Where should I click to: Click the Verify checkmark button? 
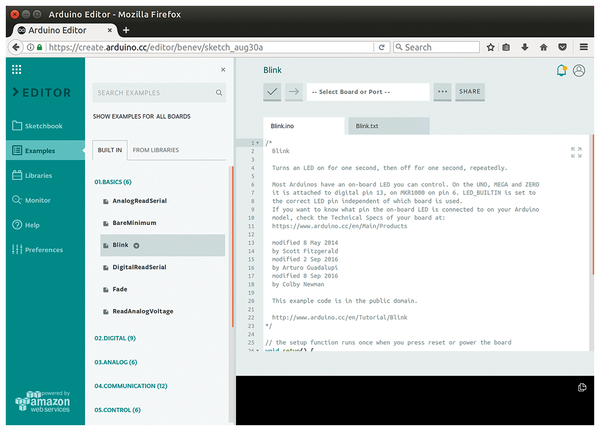(x=272, y=92)
